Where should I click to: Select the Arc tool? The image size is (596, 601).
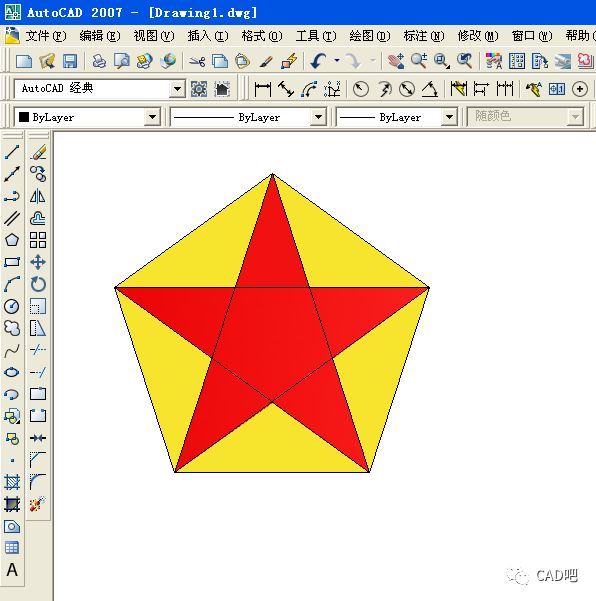[x=12, y=284]
